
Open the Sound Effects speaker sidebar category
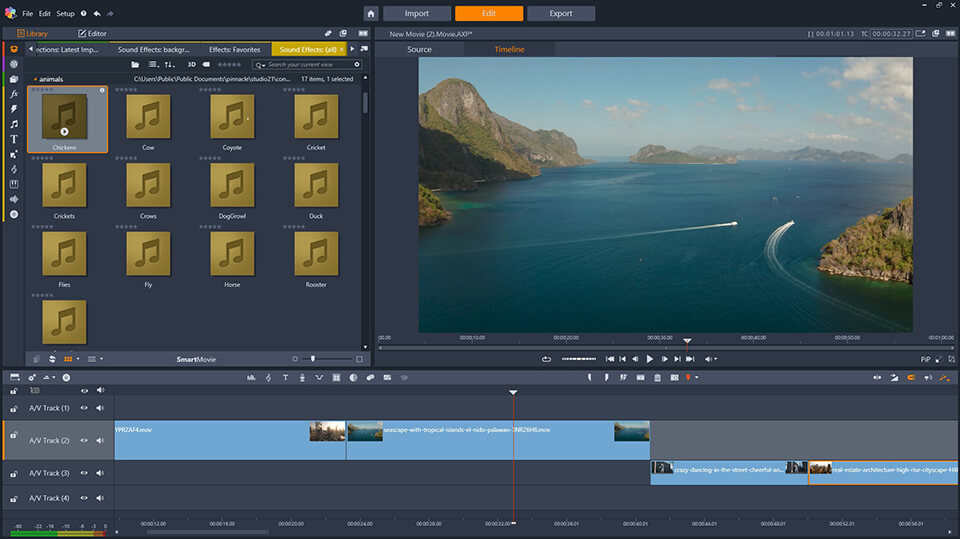click(14, 199)
